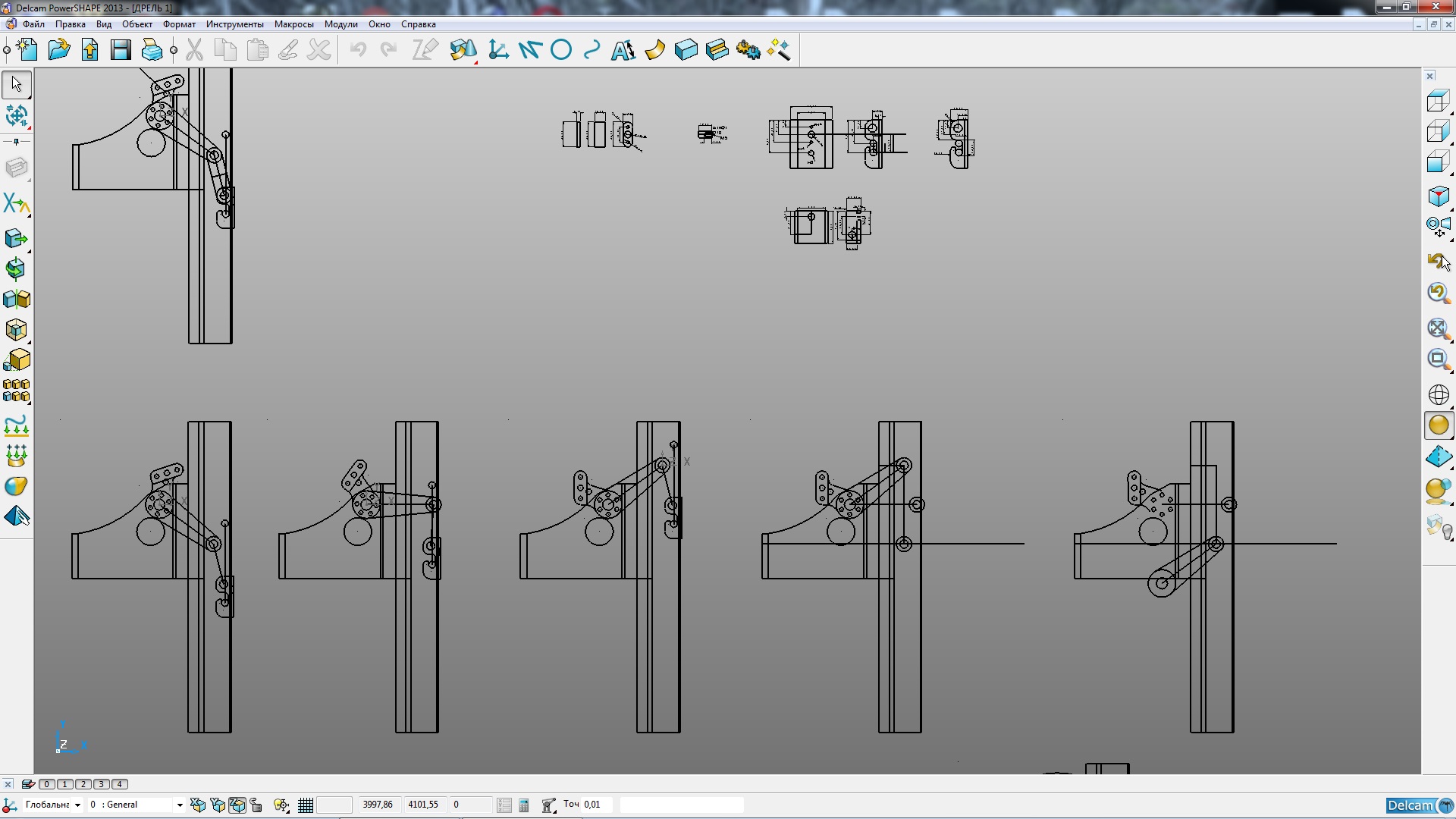Open the Инструменты menu
Image resolution: width=1456 pixels, height=819 pixels.
pos(234,24)
